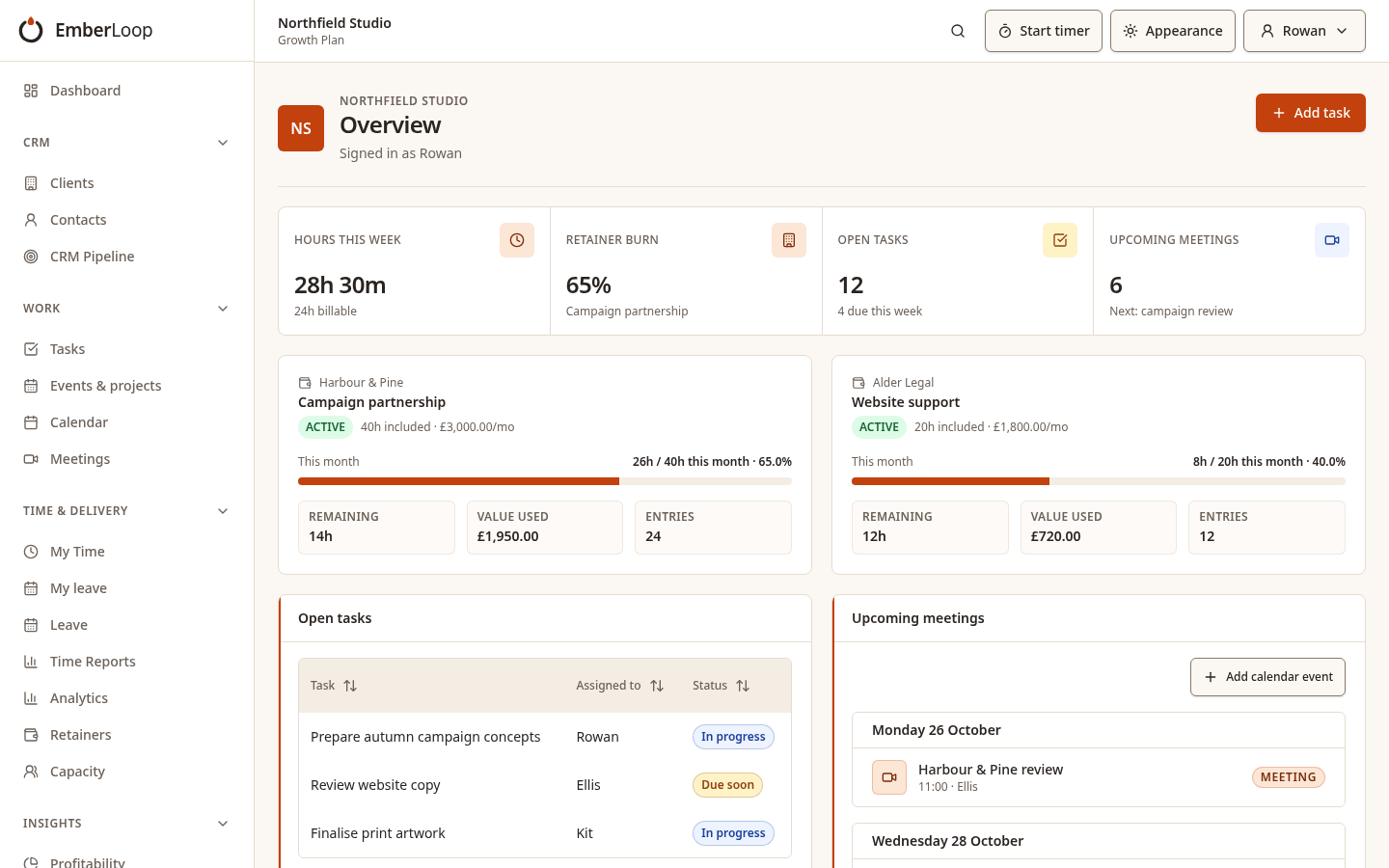Click the NS avatar badge

point(301,128)
